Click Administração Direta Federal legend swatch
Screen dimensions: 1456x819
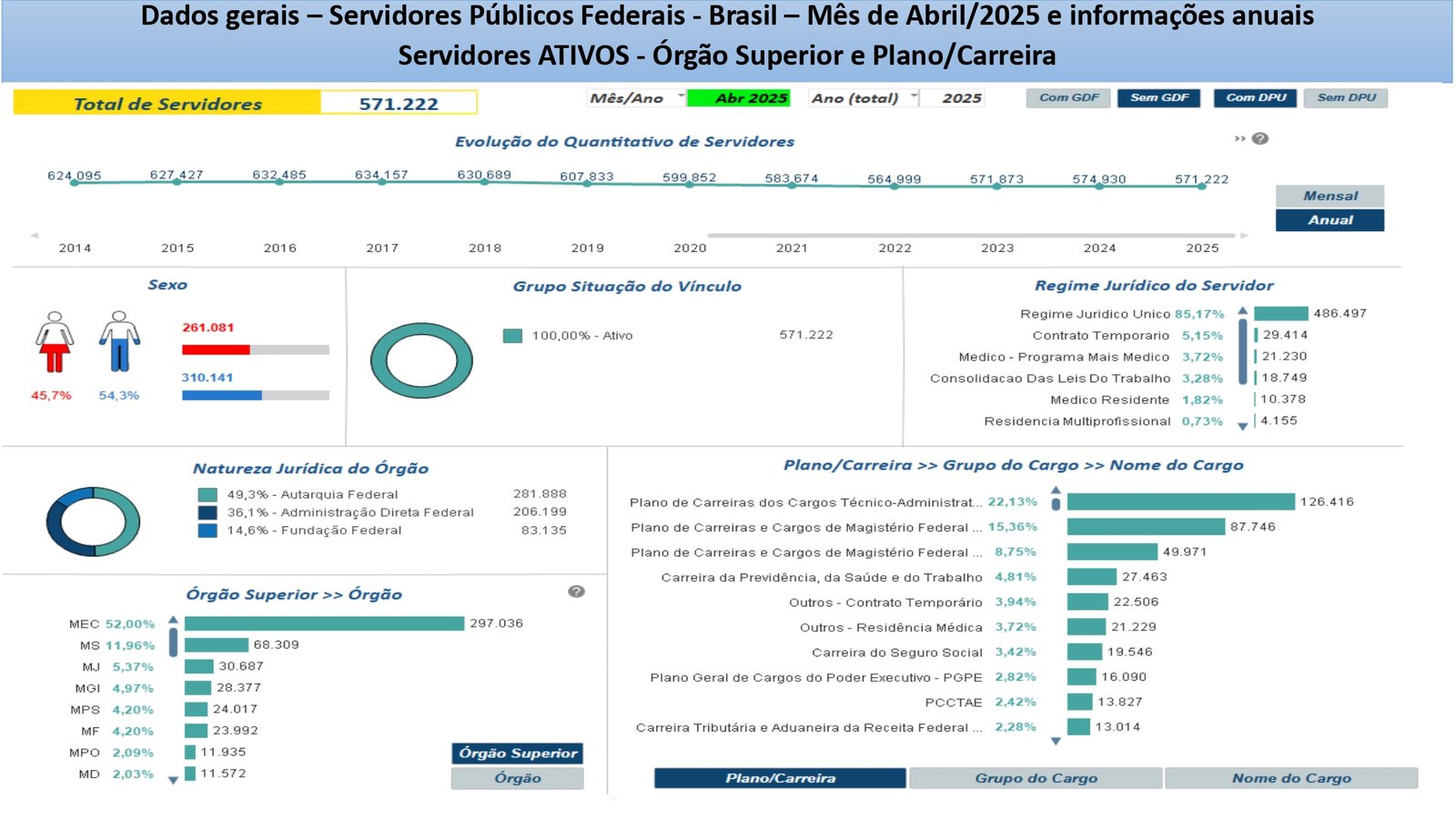(207, 512)
